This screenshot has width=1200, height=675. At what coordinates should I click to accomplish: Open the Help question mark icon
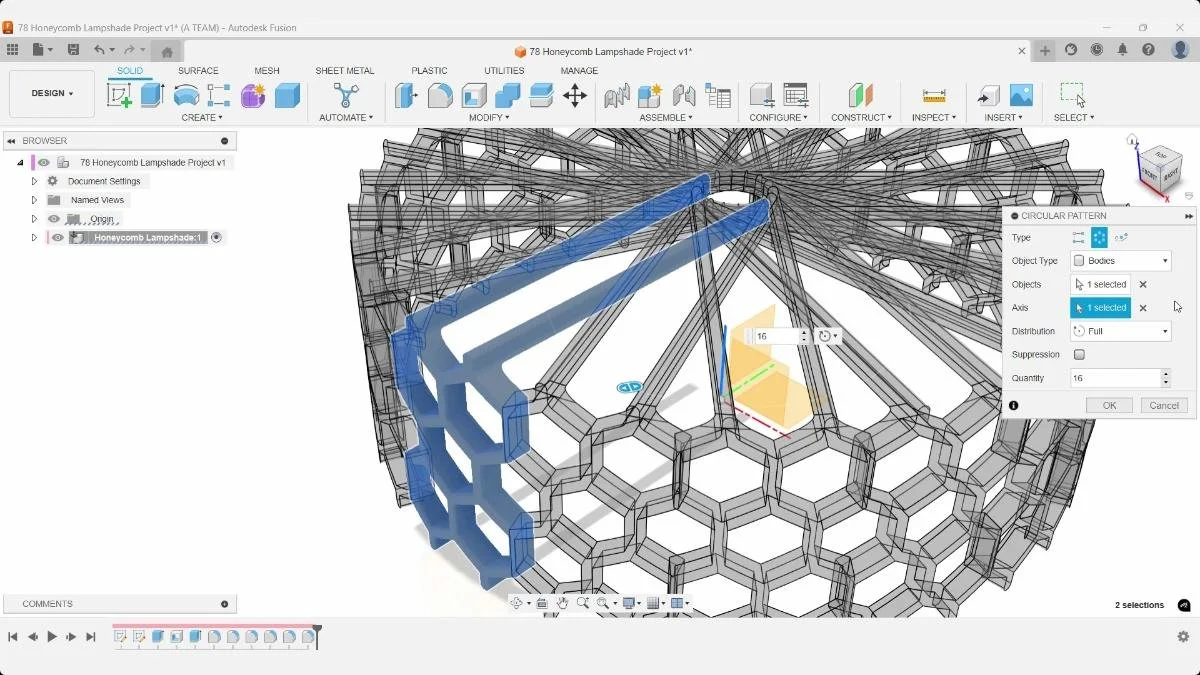(1149, 50)
